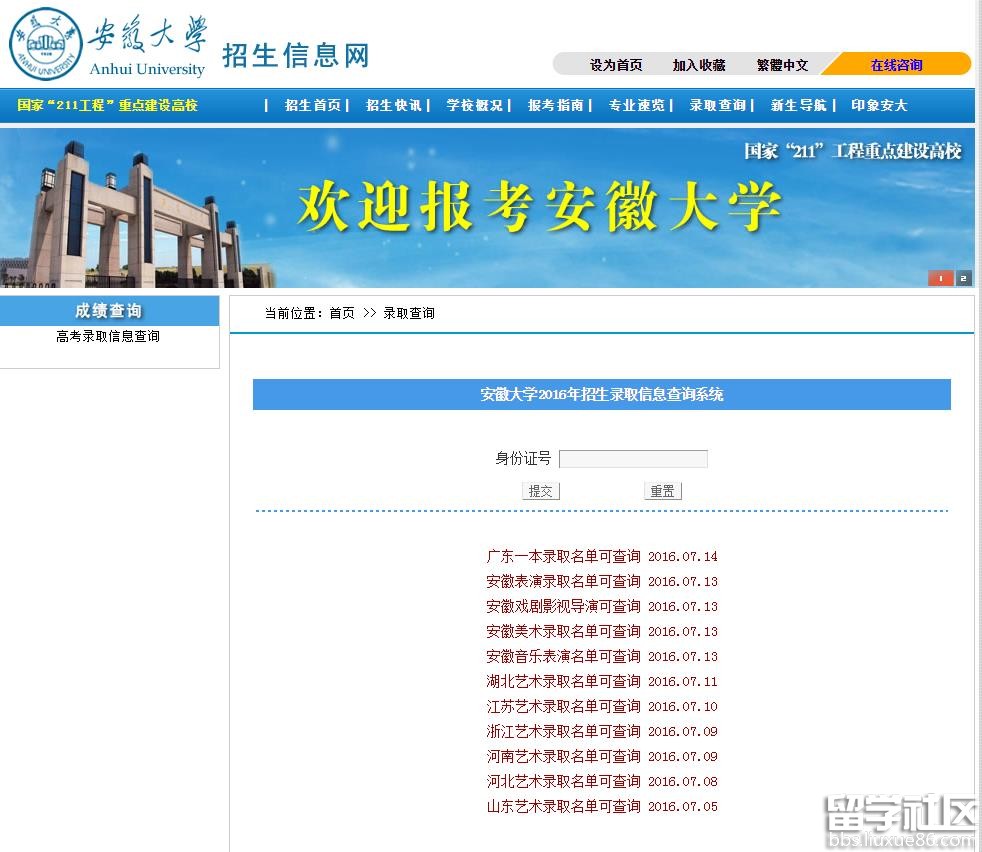The image size is (982, 852).
Task: Click the date 2016.07.11
Action: (683, 682)
